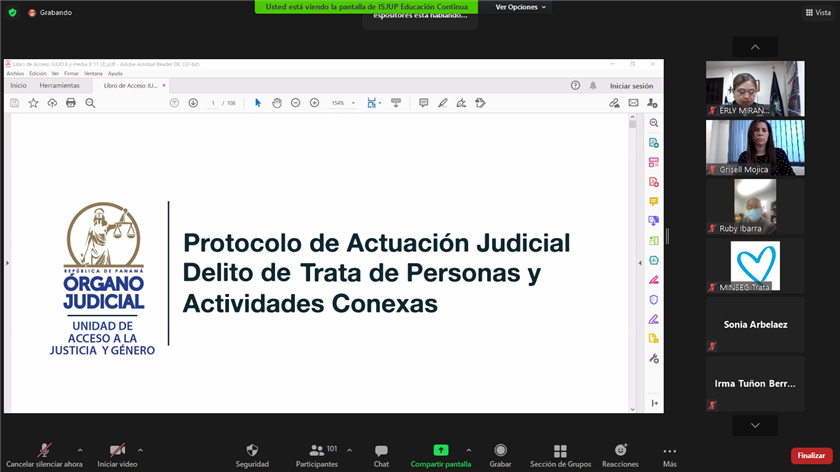Screen dimensions: 840x472
Task: Open the Ventana menu
Action: pyautogui.click(x=93, y=73)
